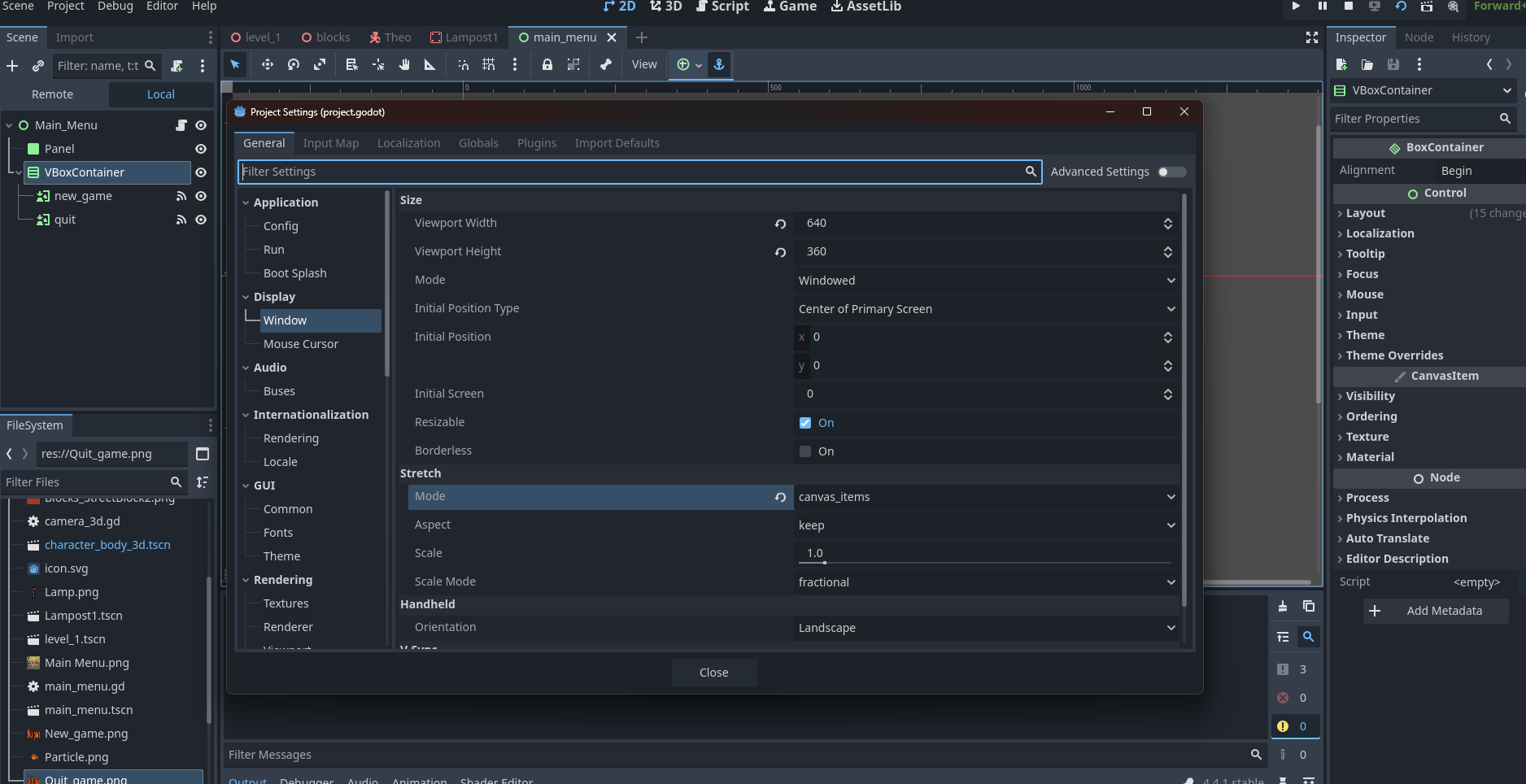1526x784 pixels.
Task: Click Add Metadata button in Inspector
Action: pos(1436,611)
